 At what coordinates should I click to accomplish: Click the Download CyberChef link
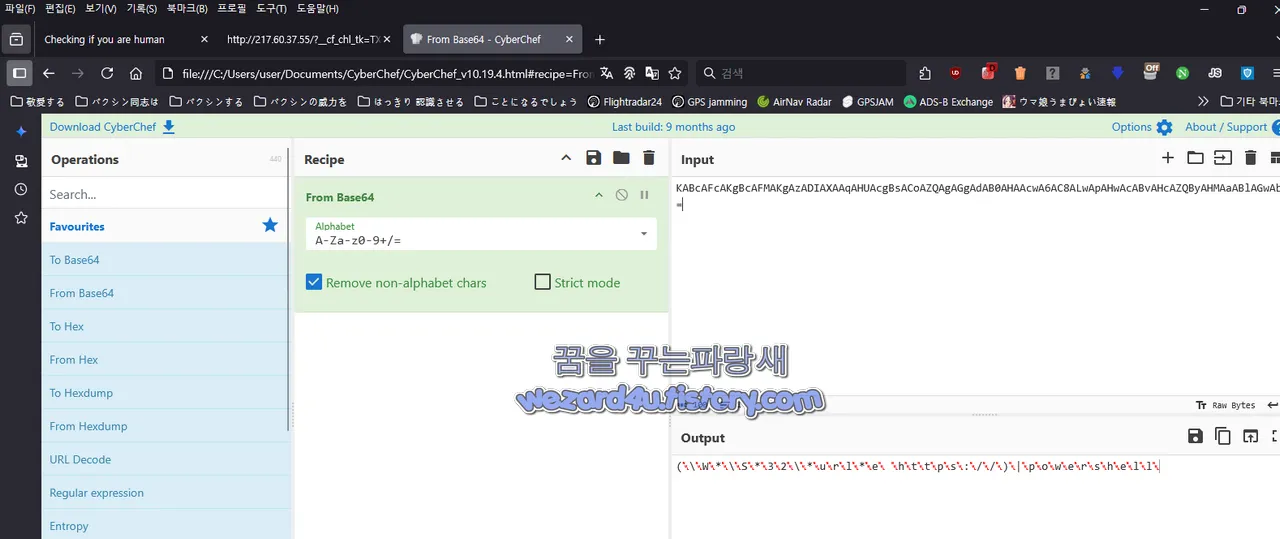(112, 127)
